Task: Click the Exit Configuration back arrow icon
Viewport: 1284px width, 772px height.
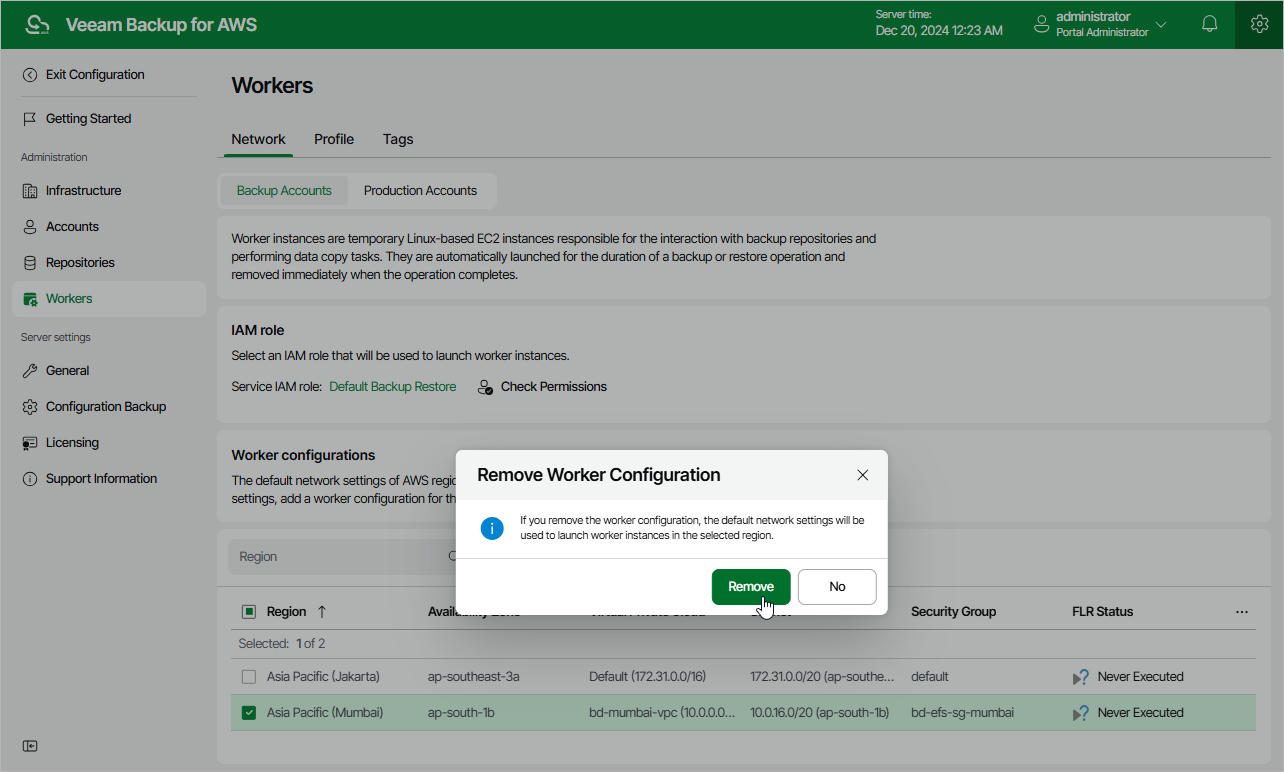Action: click(30, 75)
